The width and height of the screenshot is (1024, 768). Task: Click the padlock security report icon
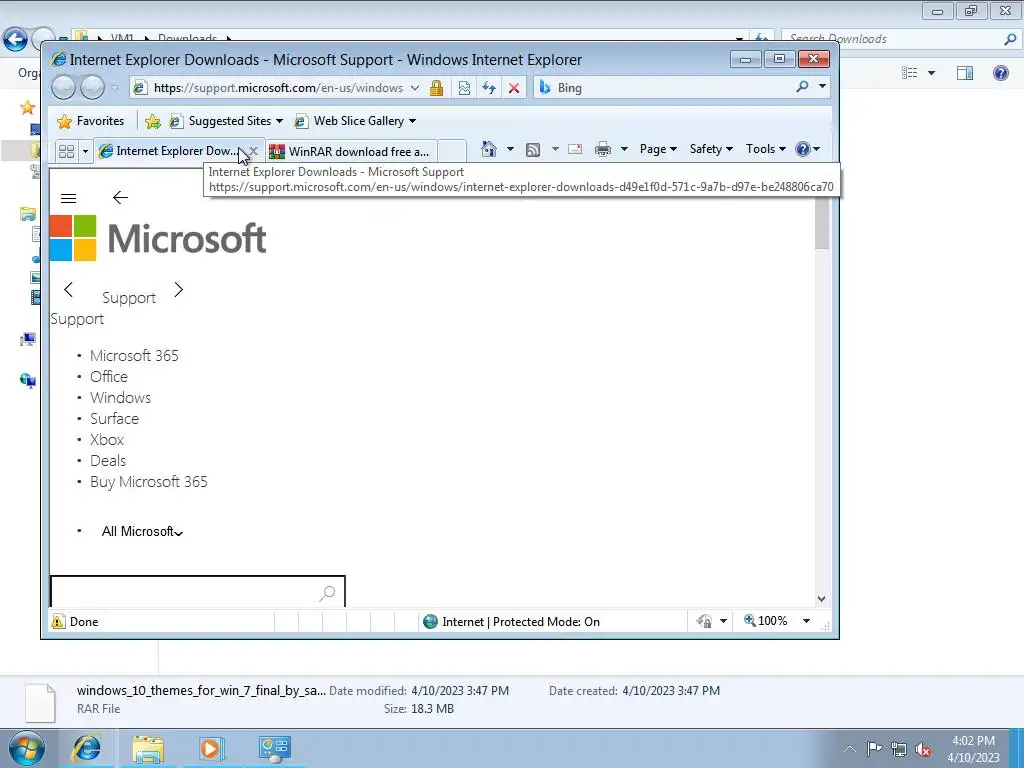pos(436,88)
